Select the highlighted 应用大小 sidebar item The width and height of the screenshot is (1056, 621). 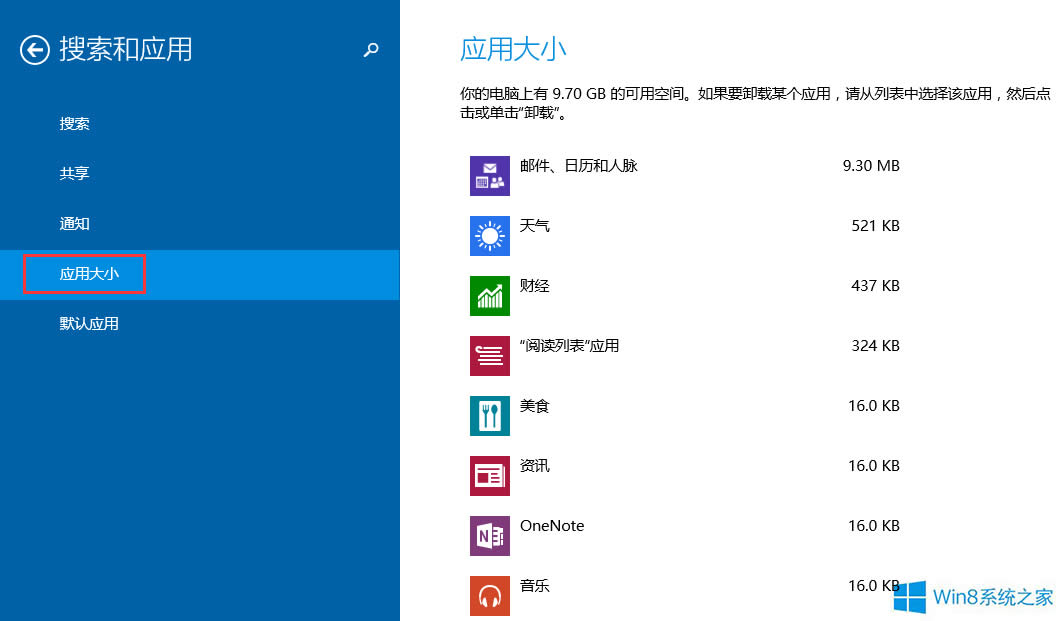[x=85, y=274]
